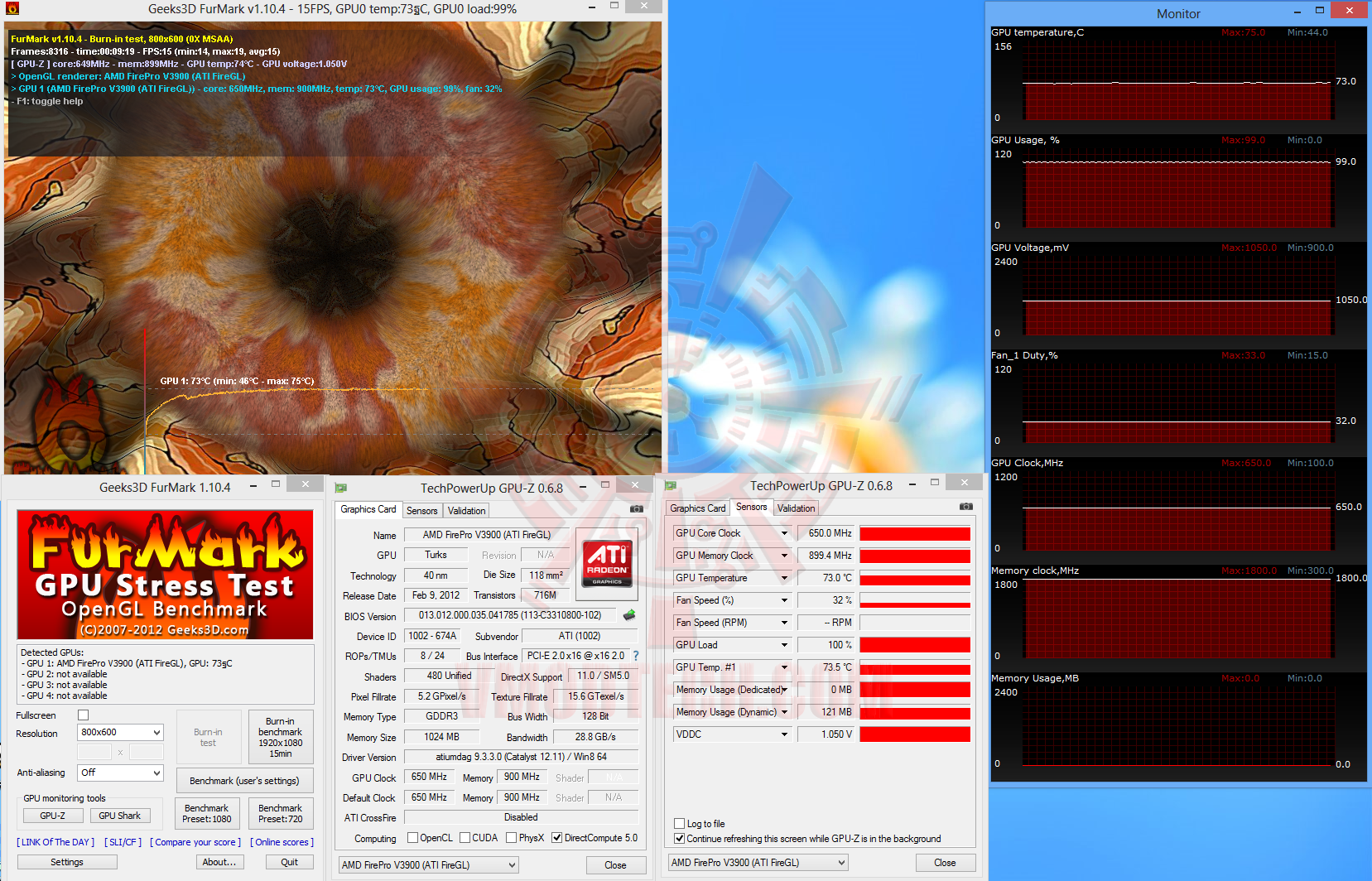Tick the CUDA checkbox in GPU-Z
Screen dimensions: 1372x881
tap(465, 838)
